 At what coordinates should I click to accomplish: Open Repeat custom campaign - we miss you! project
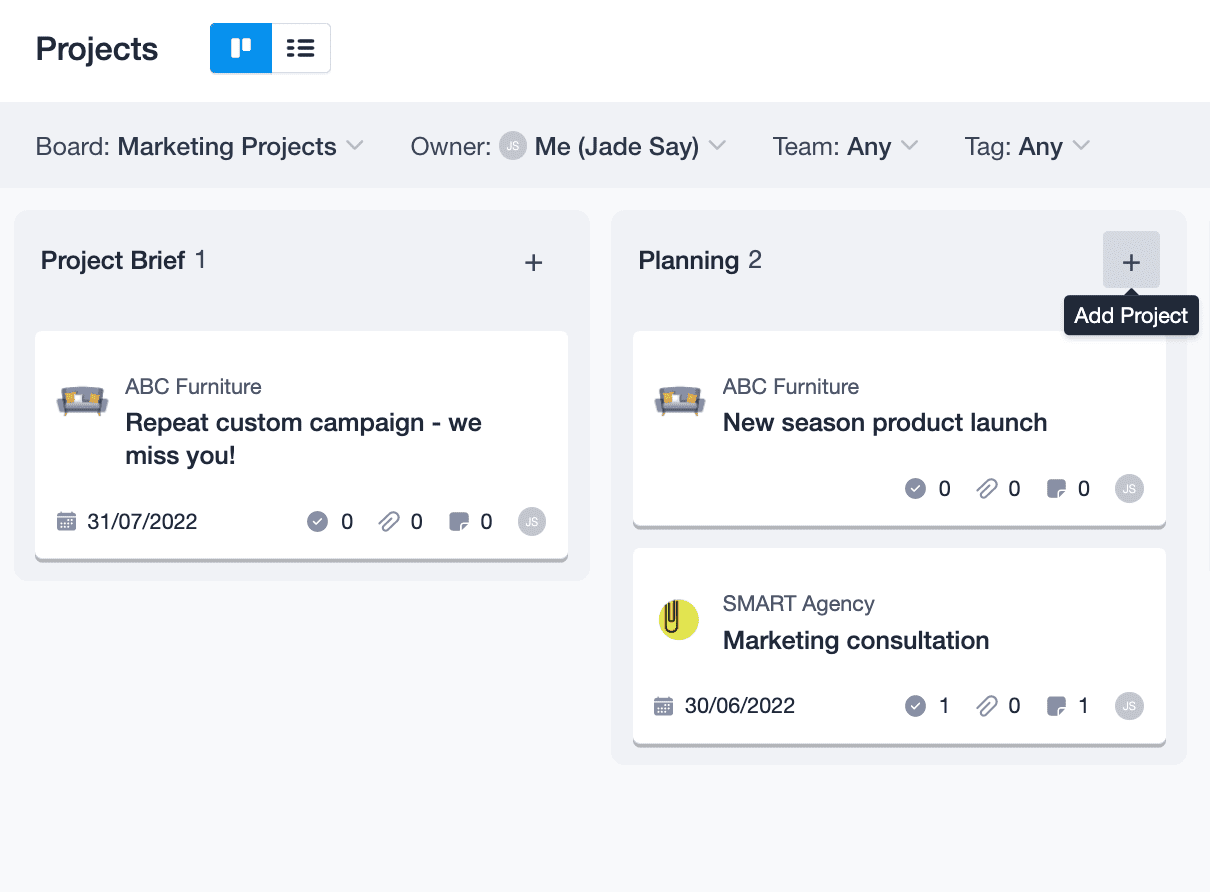(x=303, y=439)
